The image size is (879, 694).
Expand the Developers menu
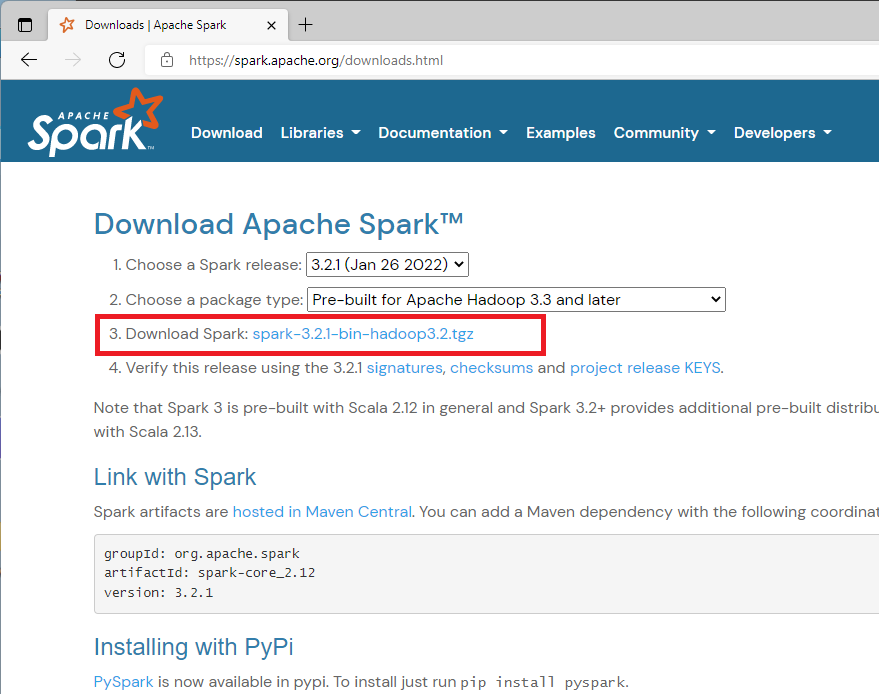pyautogui.click(x=783, y=133)
